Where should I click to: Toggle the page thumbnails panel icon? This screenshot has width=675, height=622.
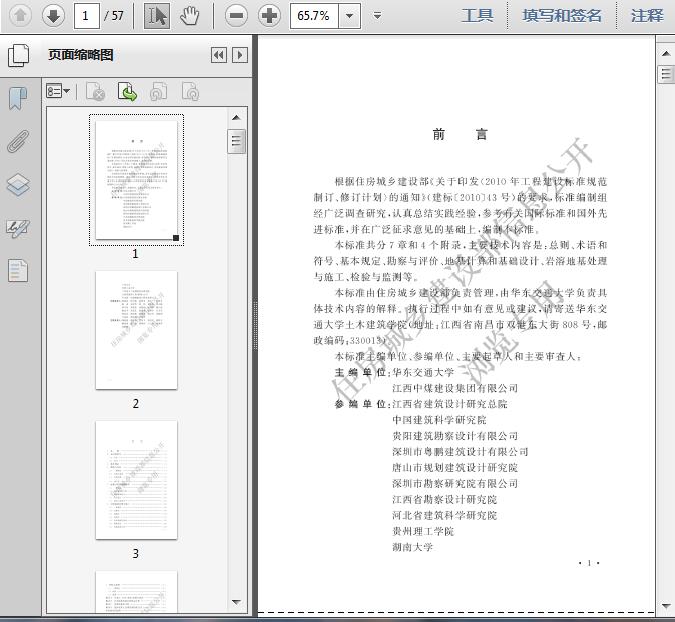tap(18, 55)
